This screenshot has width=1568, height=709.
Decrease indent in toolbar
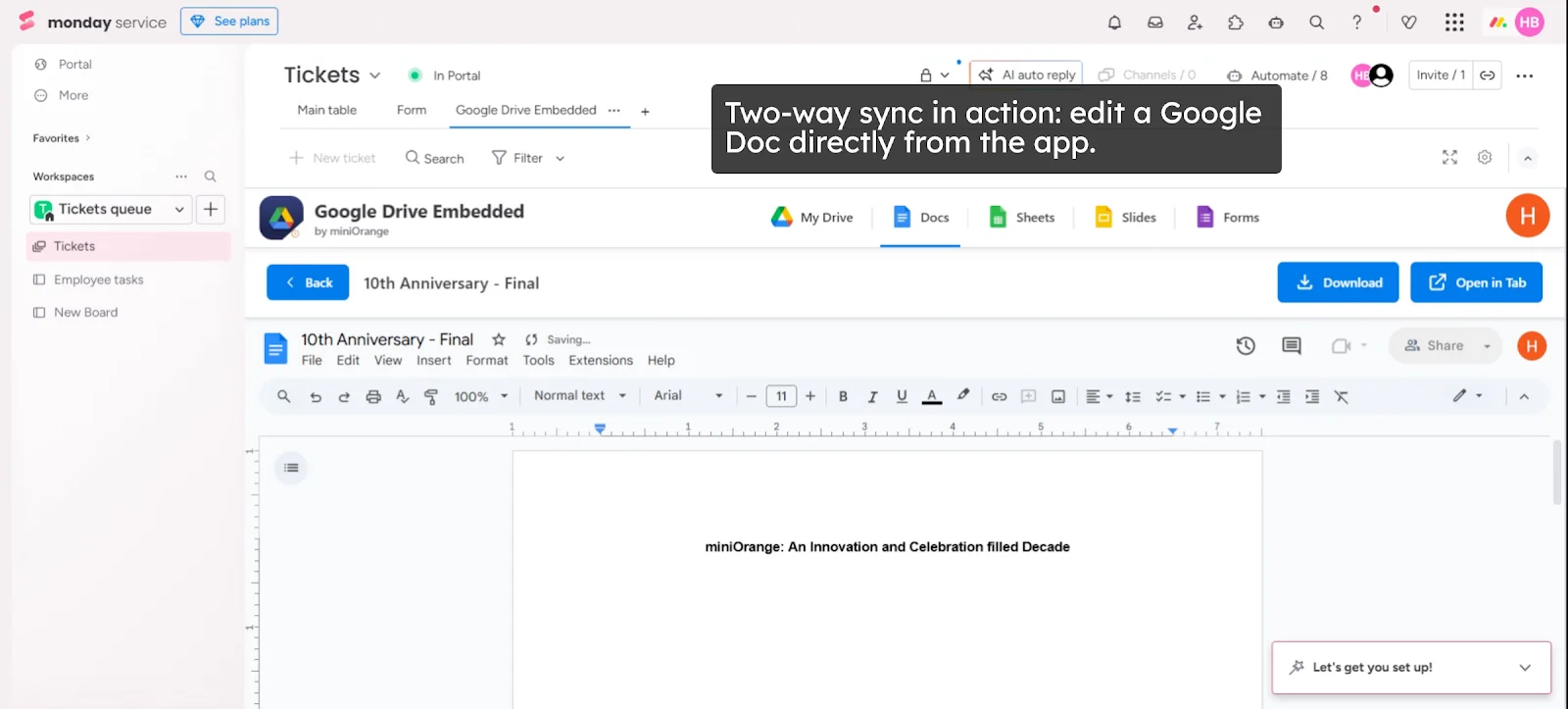tap(1283, 397)
